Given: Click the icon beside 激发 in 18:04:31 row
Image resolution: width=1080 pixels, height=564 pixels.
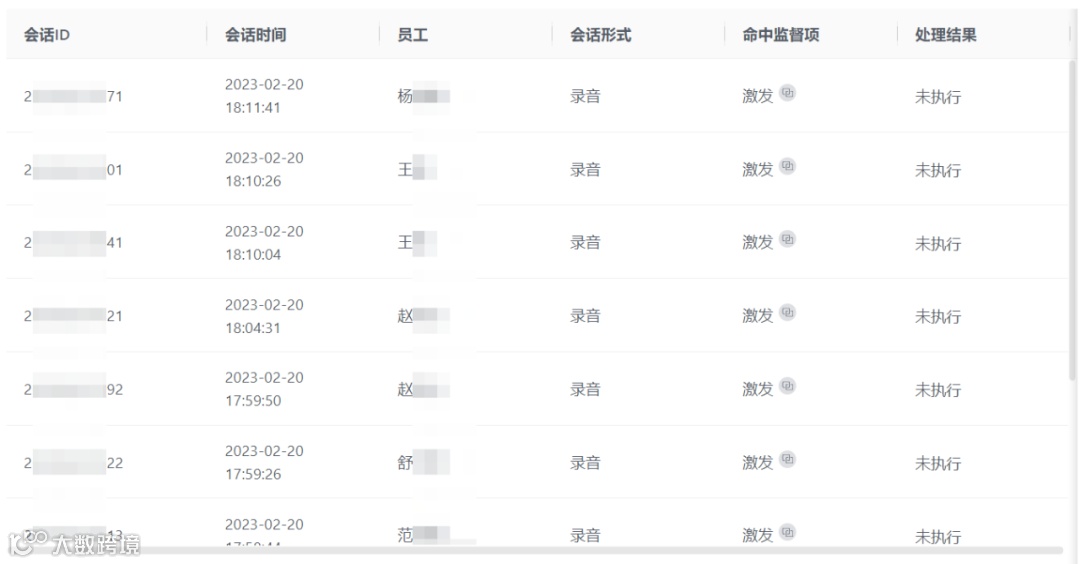Looking at the screenshot, I should [788, 312].
